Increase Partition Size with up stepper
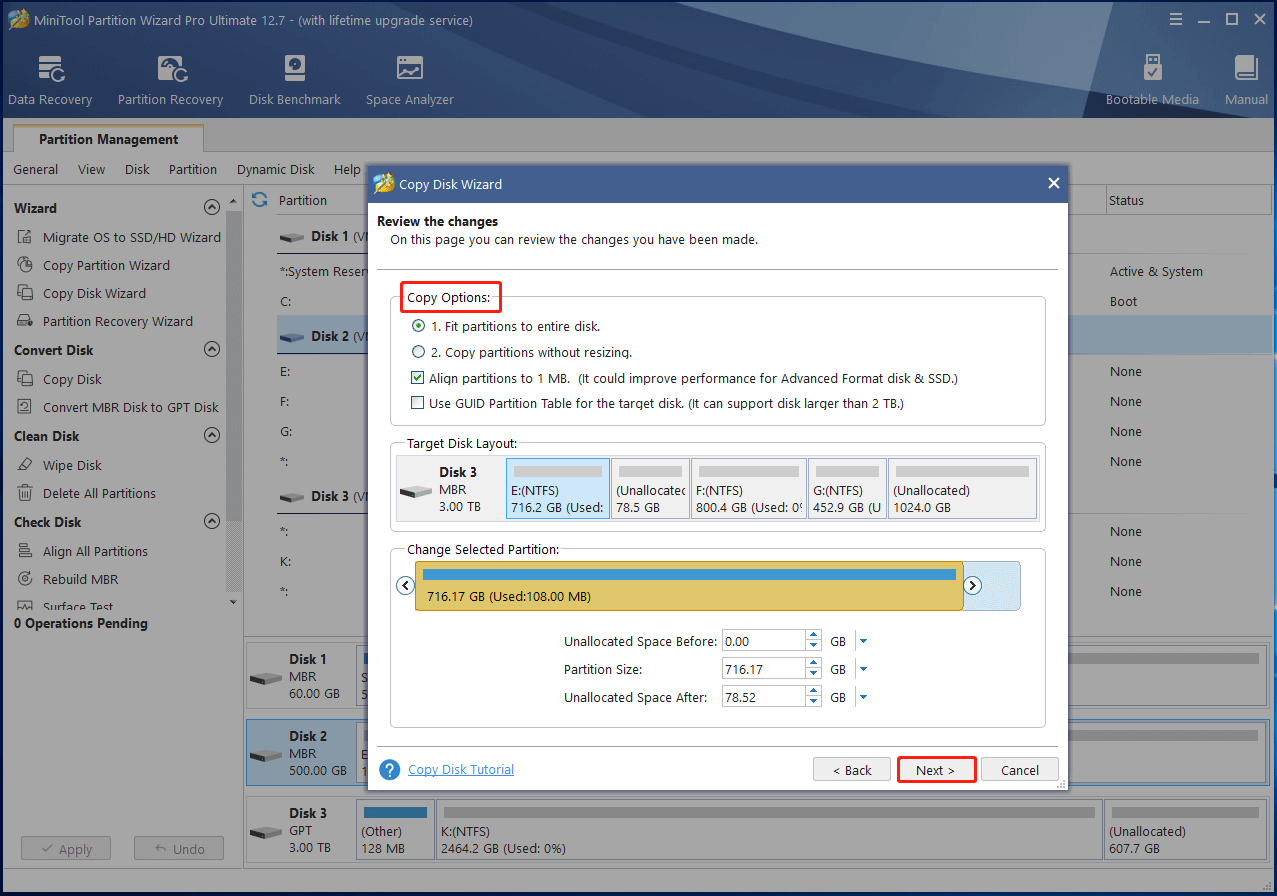 [813, 664]
